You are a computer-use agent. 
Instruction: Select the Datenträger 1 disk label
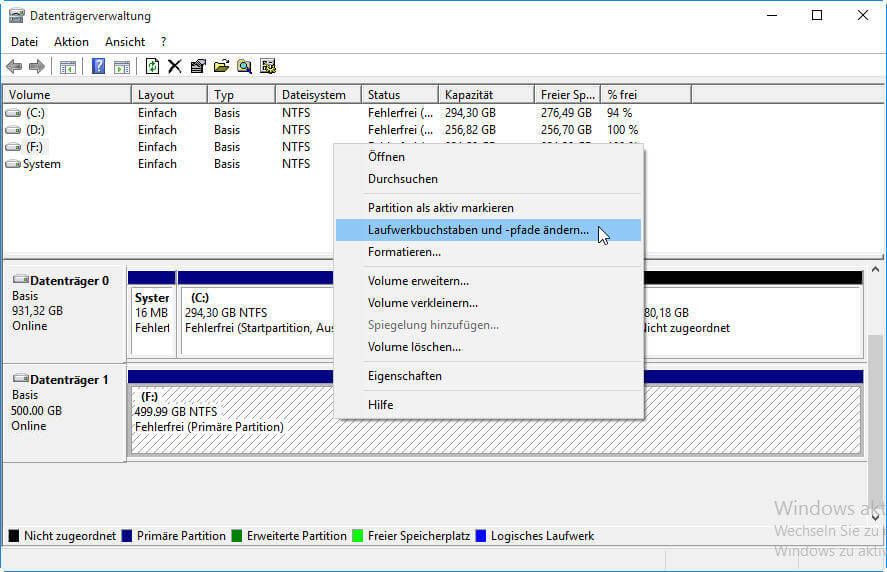tap(64, 381)
